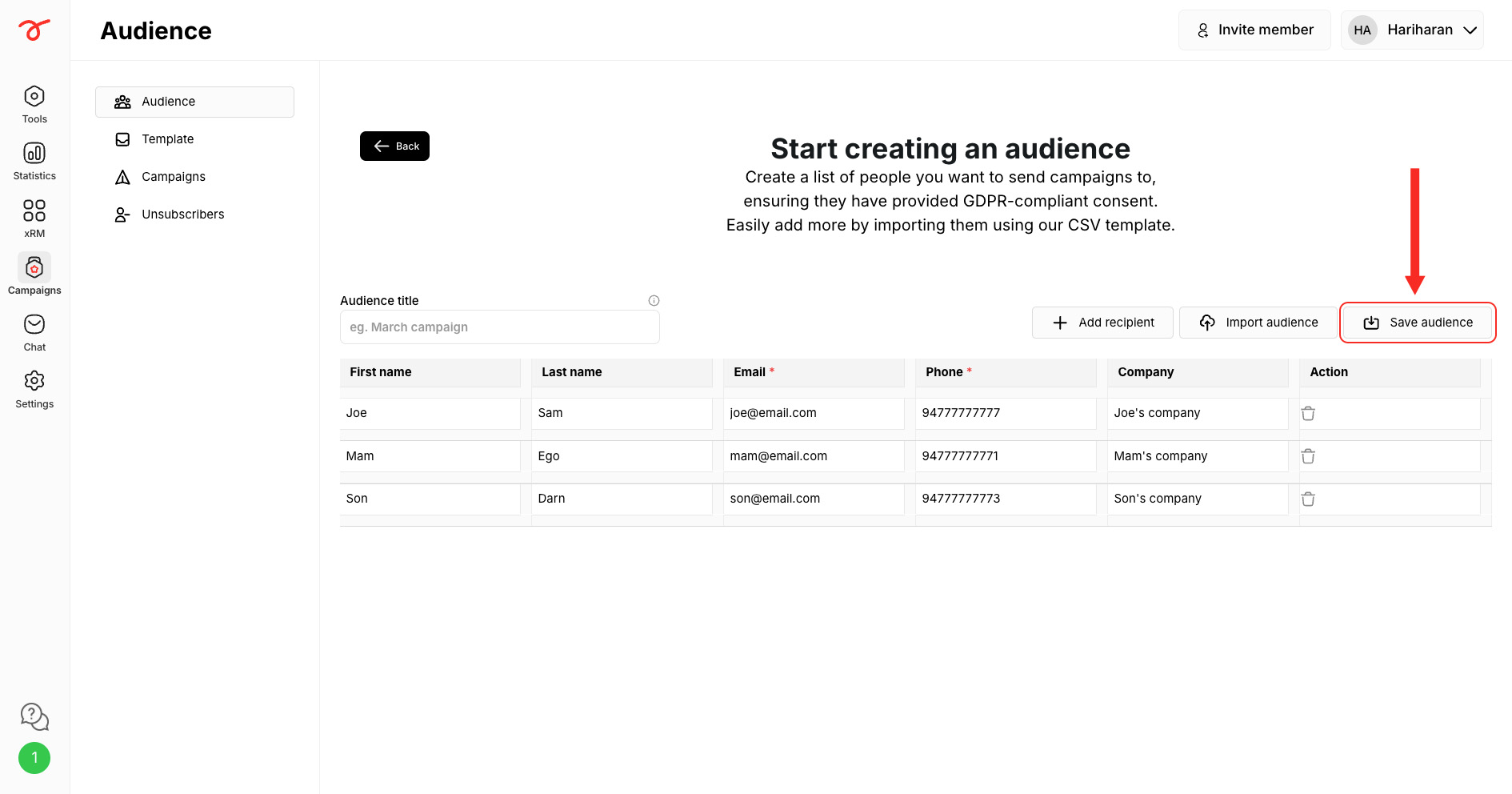Click the Joe's company cell
The height and width of the screenshot is (794, 1512).
[1198, 413]
